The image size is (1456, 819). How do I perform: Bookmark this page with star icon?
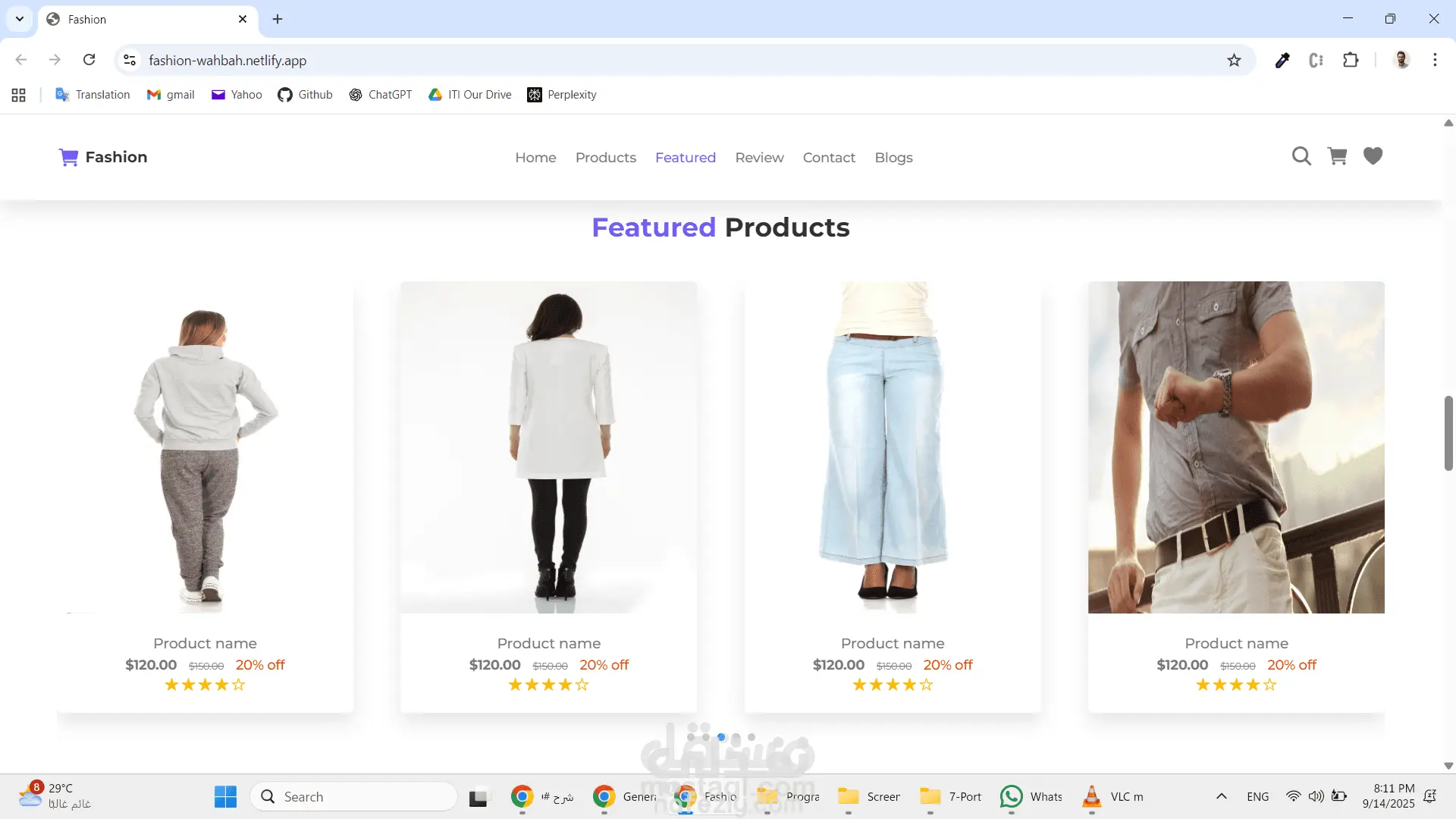coord(1234,61)
